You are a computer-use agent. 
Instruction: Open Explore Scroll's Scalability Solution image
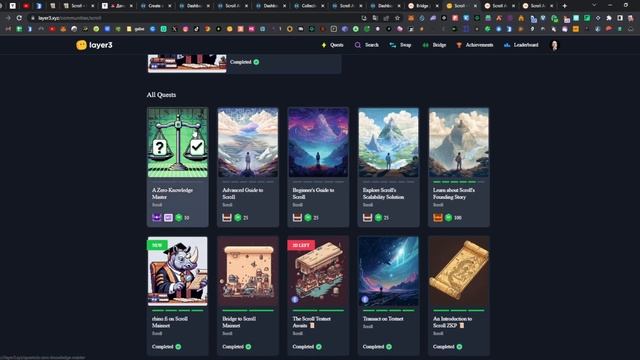click(388, 142)
